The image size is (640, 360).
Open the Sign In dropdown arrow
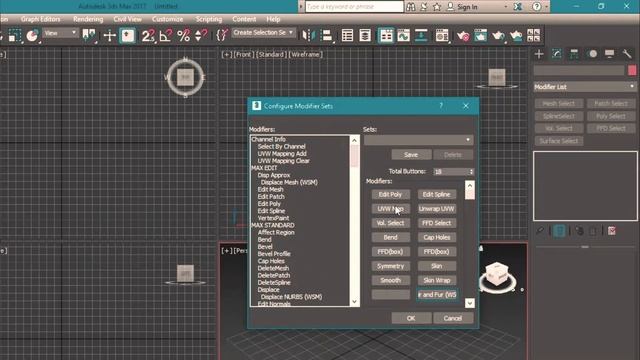[x=506, y=7]
